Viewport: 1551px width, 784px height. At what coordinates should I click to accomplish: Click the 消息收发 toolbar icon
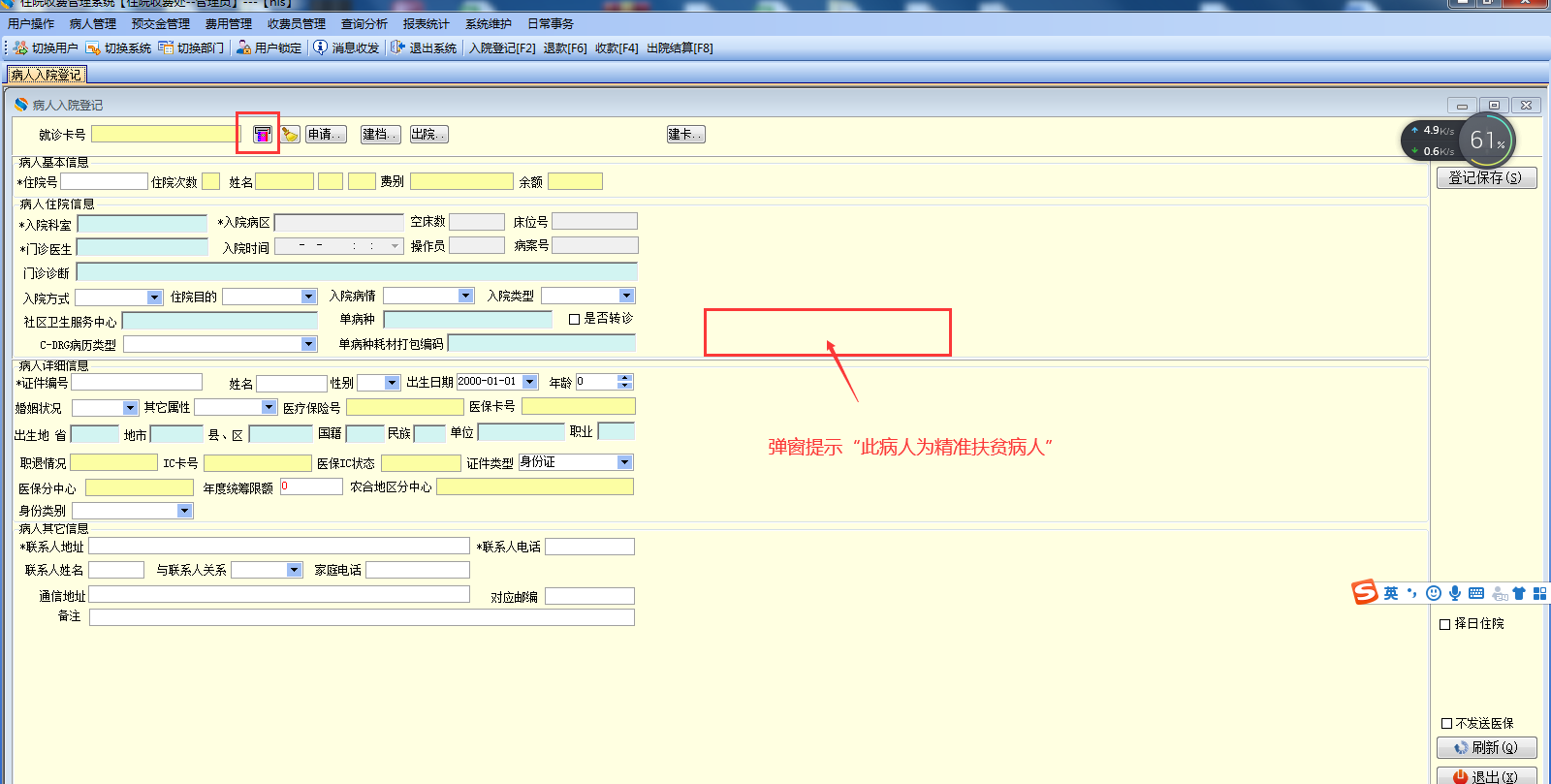pos(320,47)
